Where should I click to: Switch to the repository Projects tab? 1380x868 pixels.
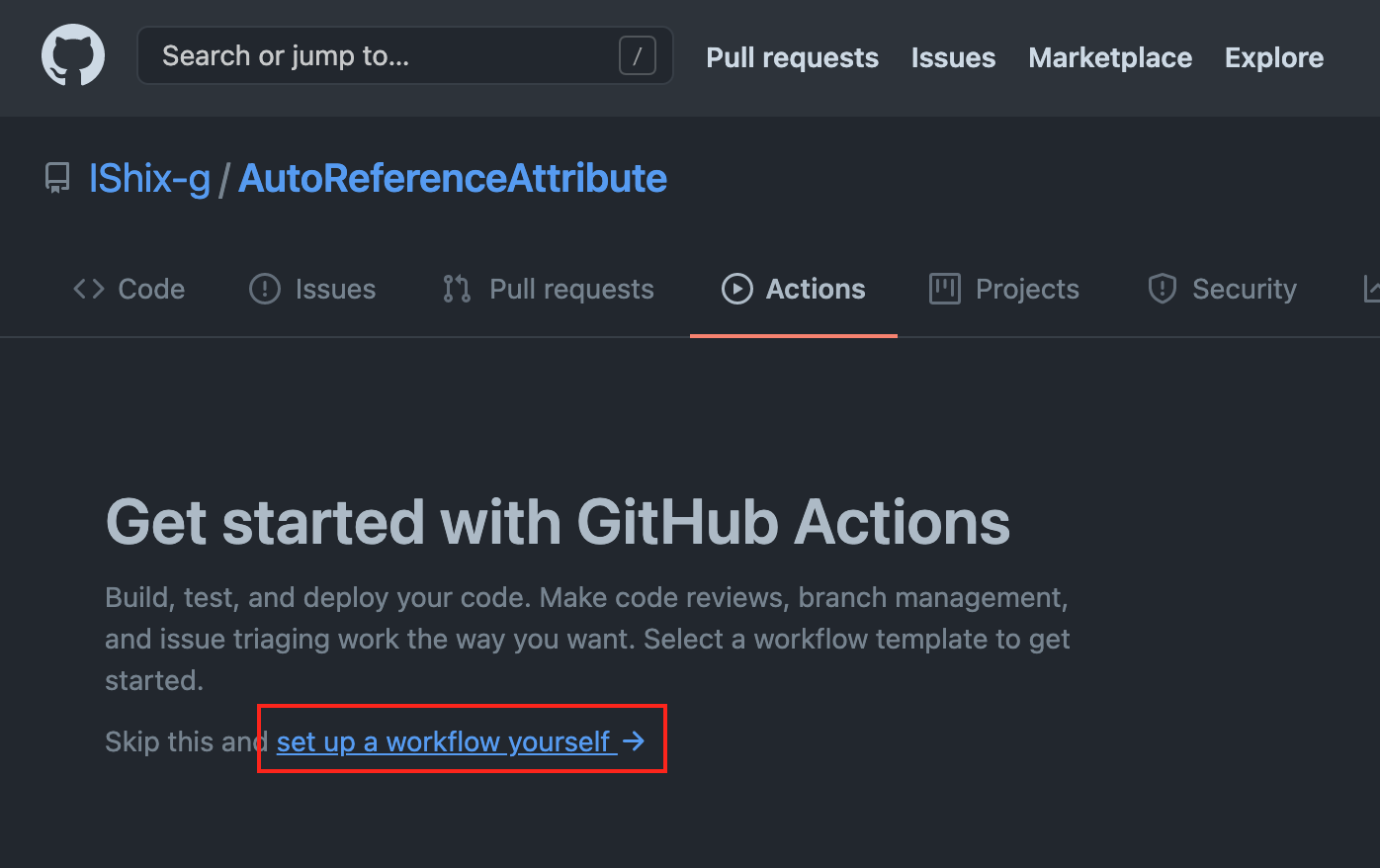coord(1026,289)
